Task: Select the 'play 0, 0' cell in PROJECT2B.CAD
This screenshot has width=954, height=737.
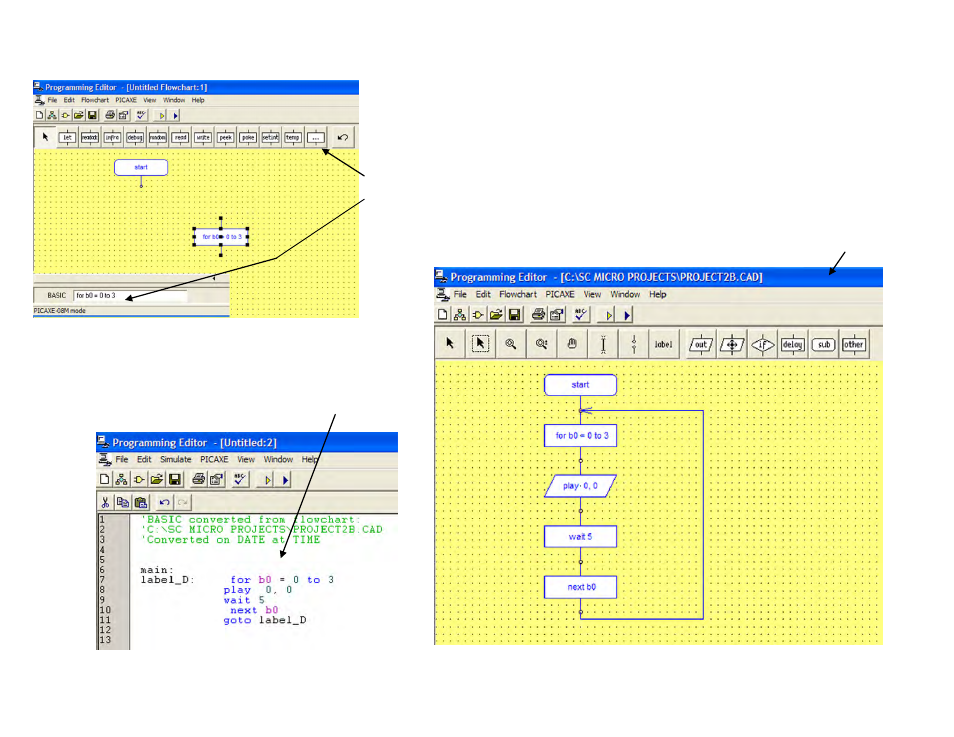Action: (580, 486)
